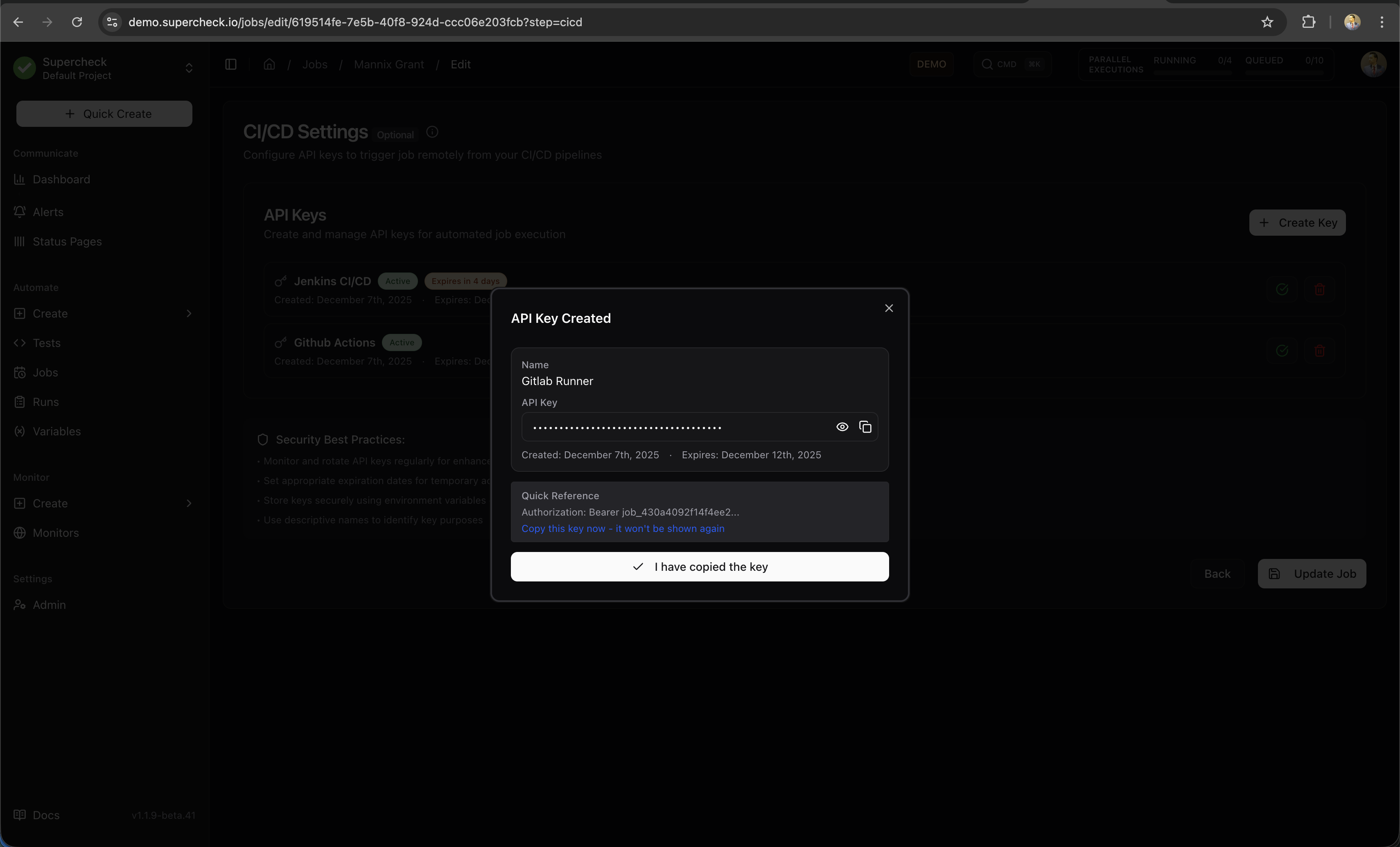Open Admin under Settings
This screenshot has width=1400, height=847.
pos(49,604)
